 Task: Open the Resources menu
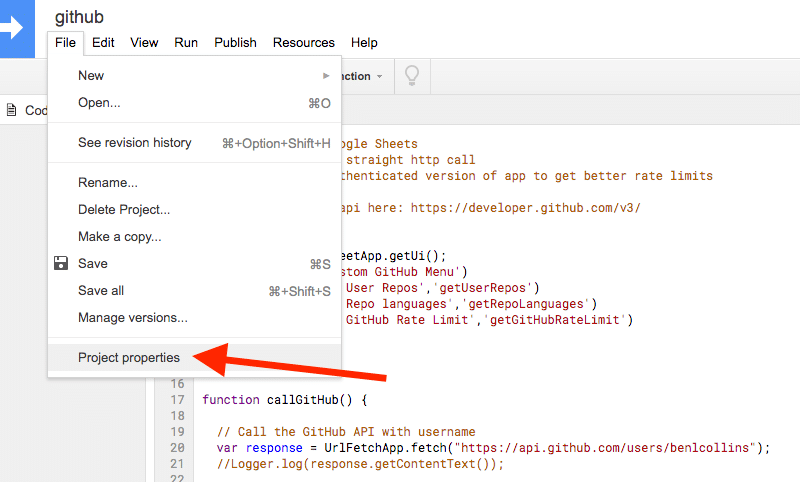tap(304, 43)
